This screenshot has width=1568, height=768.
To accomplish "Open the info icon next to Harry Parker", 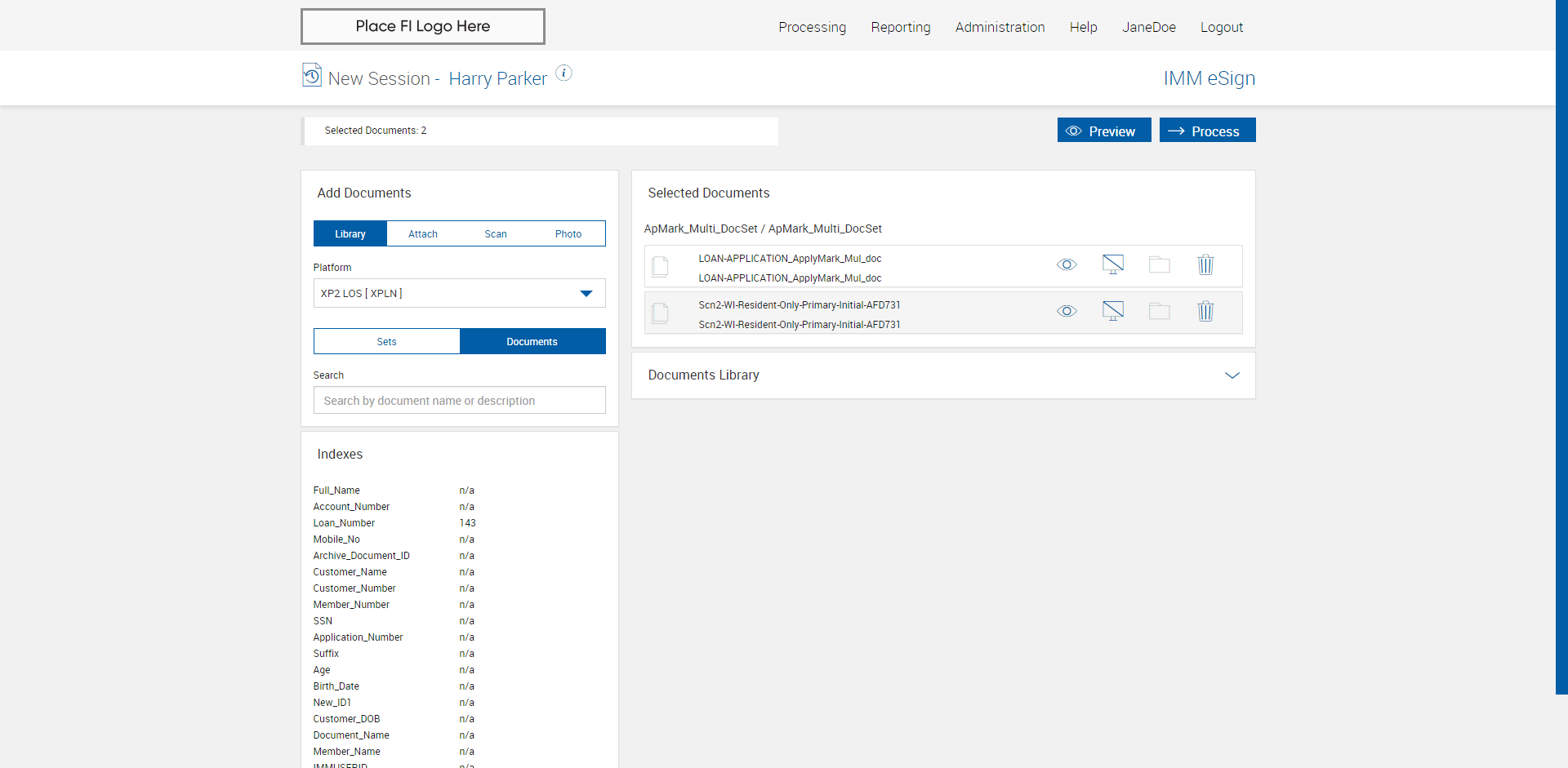I will point(563,73).
